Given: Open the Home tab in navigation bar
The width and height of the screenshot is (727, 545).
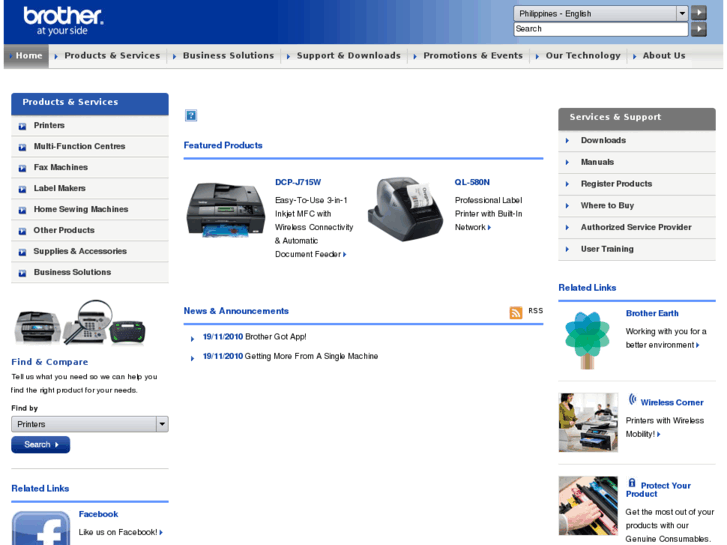Looking at the screenshot, I should point(26,56).
